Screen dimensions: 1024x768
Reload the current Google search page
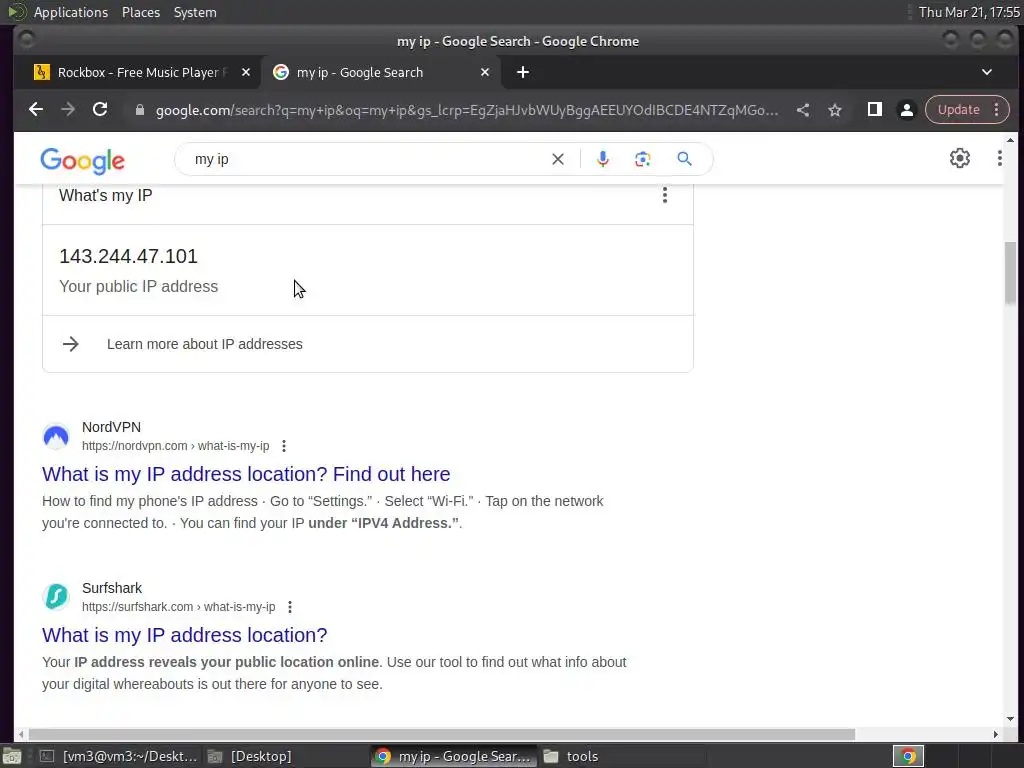(x=100, y=110)
